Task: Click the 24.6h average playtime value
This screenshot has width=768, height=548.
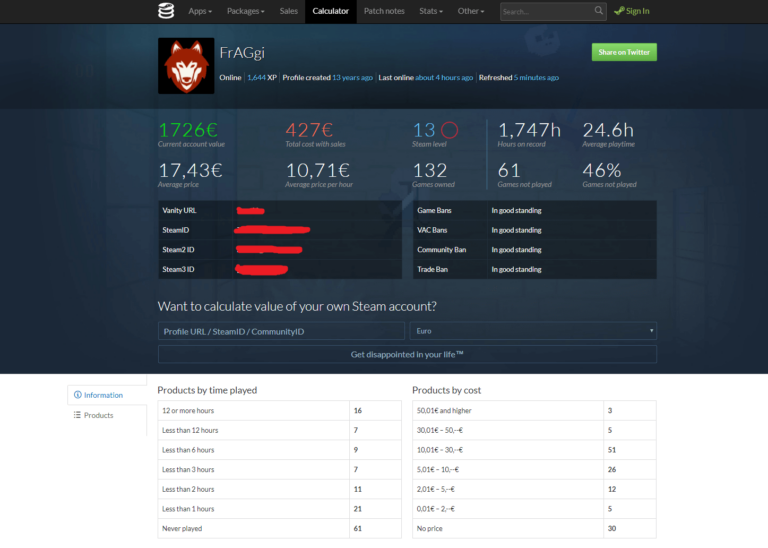Action: [608, 130]
